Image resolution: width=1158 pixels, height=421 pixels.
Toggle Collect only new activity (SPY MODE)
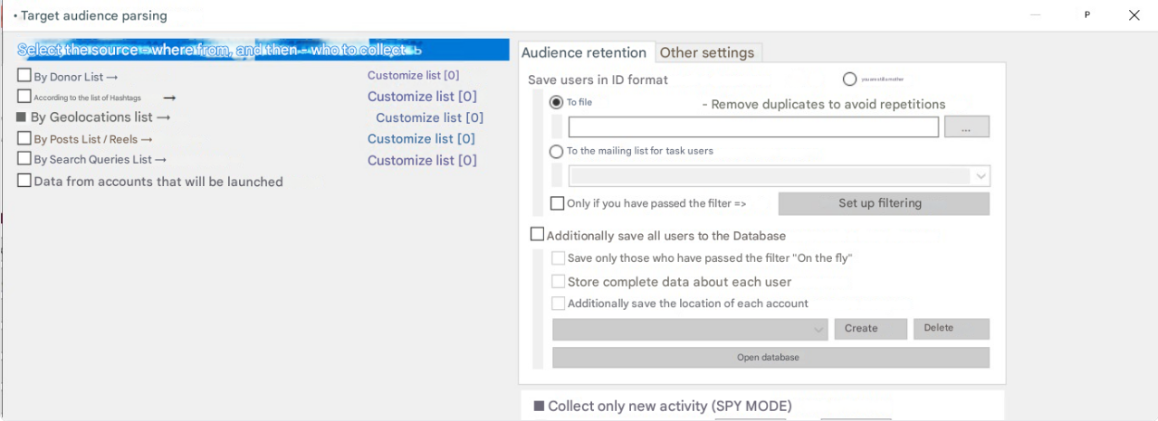538,405
